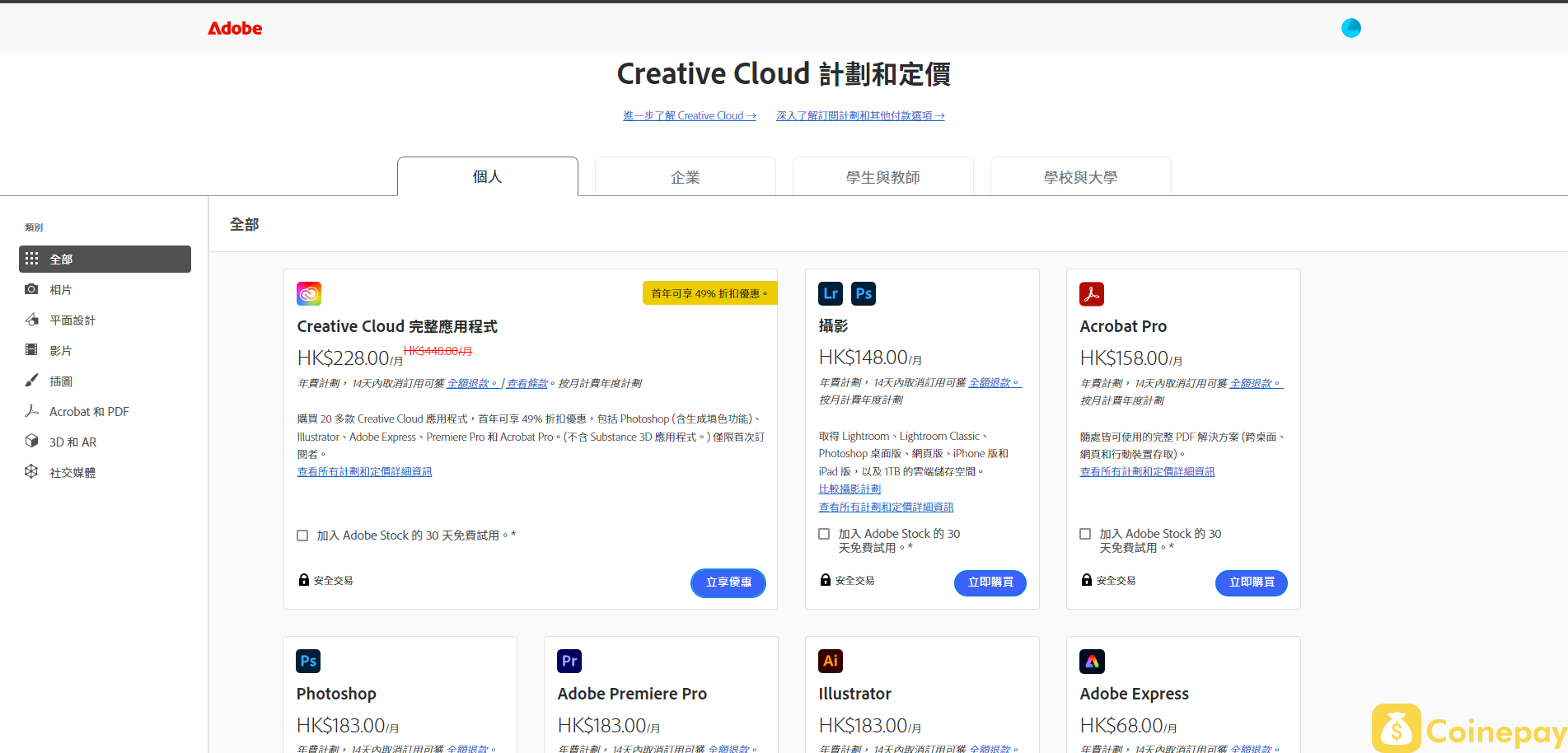
Task: Click the Ps icon in 攝影 card
Action: click(864, 293)
